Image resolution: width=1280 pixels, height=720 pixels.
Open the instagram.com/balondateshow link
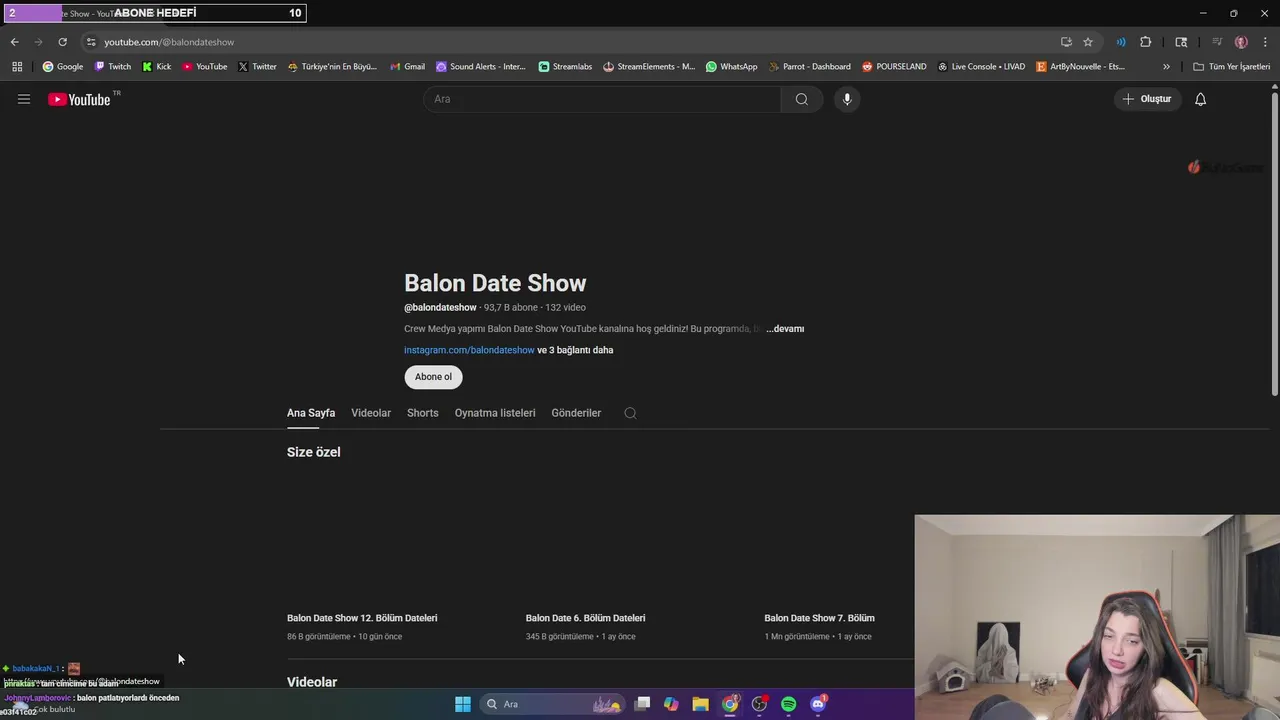click(469, 350)
